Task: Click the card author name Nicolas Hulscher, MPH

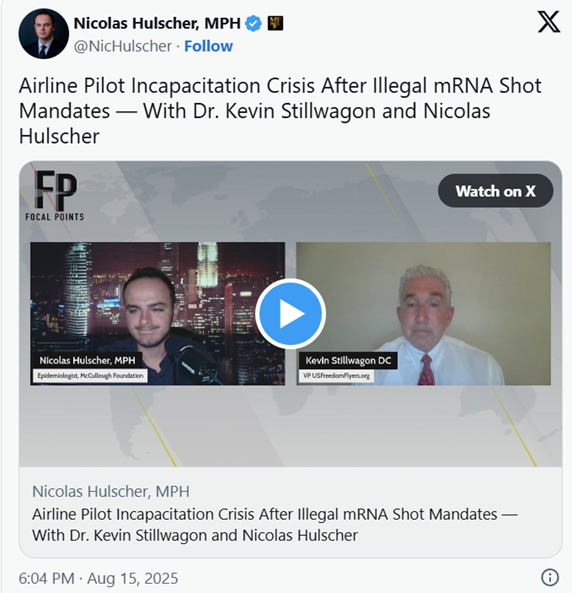Action: coord(111,492)
